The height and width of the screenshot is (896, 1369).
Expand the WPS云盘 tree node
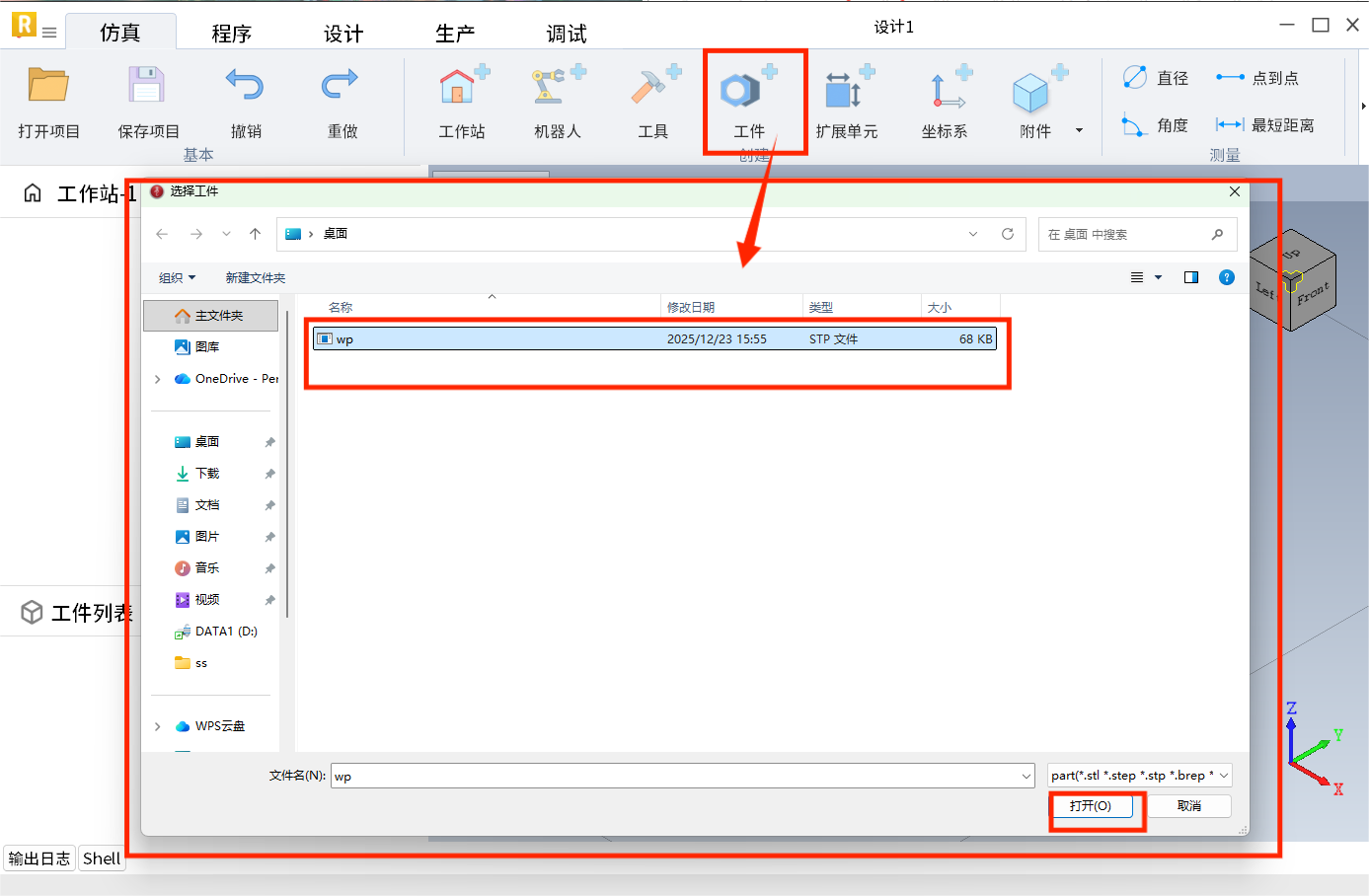click(x=158, y=726)
